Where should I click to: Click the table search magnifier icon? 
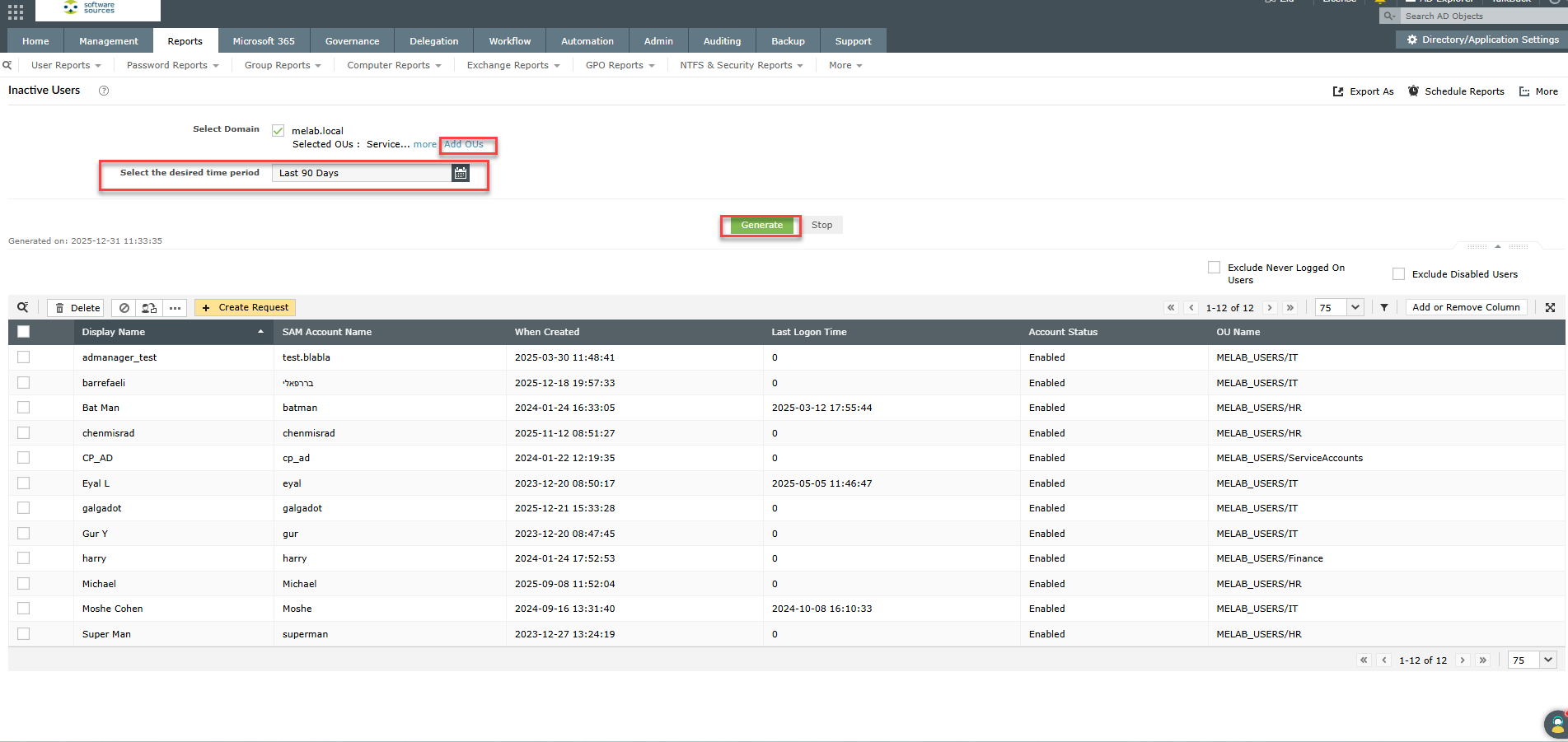click(23, 307)
